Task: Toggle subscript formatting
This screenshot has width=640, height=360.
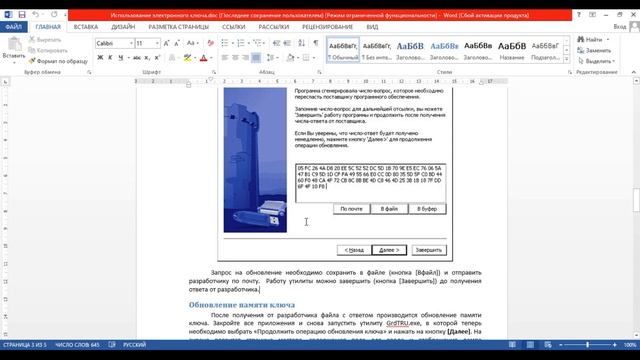Action: (147, 58)
